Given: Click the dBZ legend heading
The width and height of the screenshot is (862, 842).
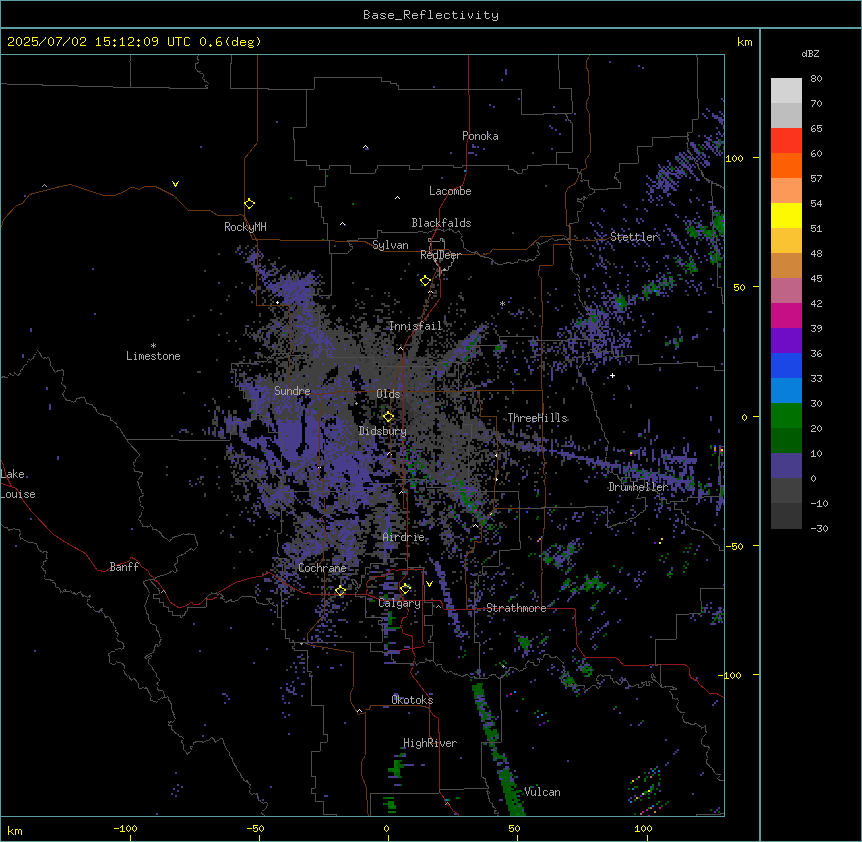Looking at the screenshot, I should 810,54.
